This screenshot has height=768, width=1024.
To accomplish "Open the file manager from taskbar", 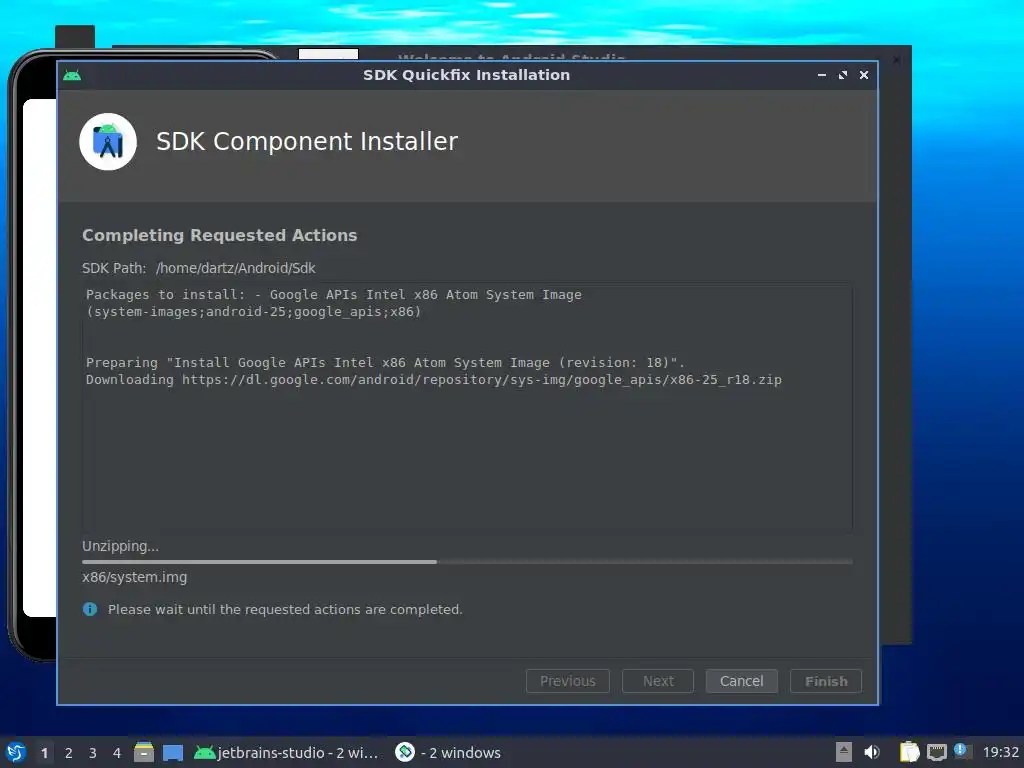I will [144, 752].
